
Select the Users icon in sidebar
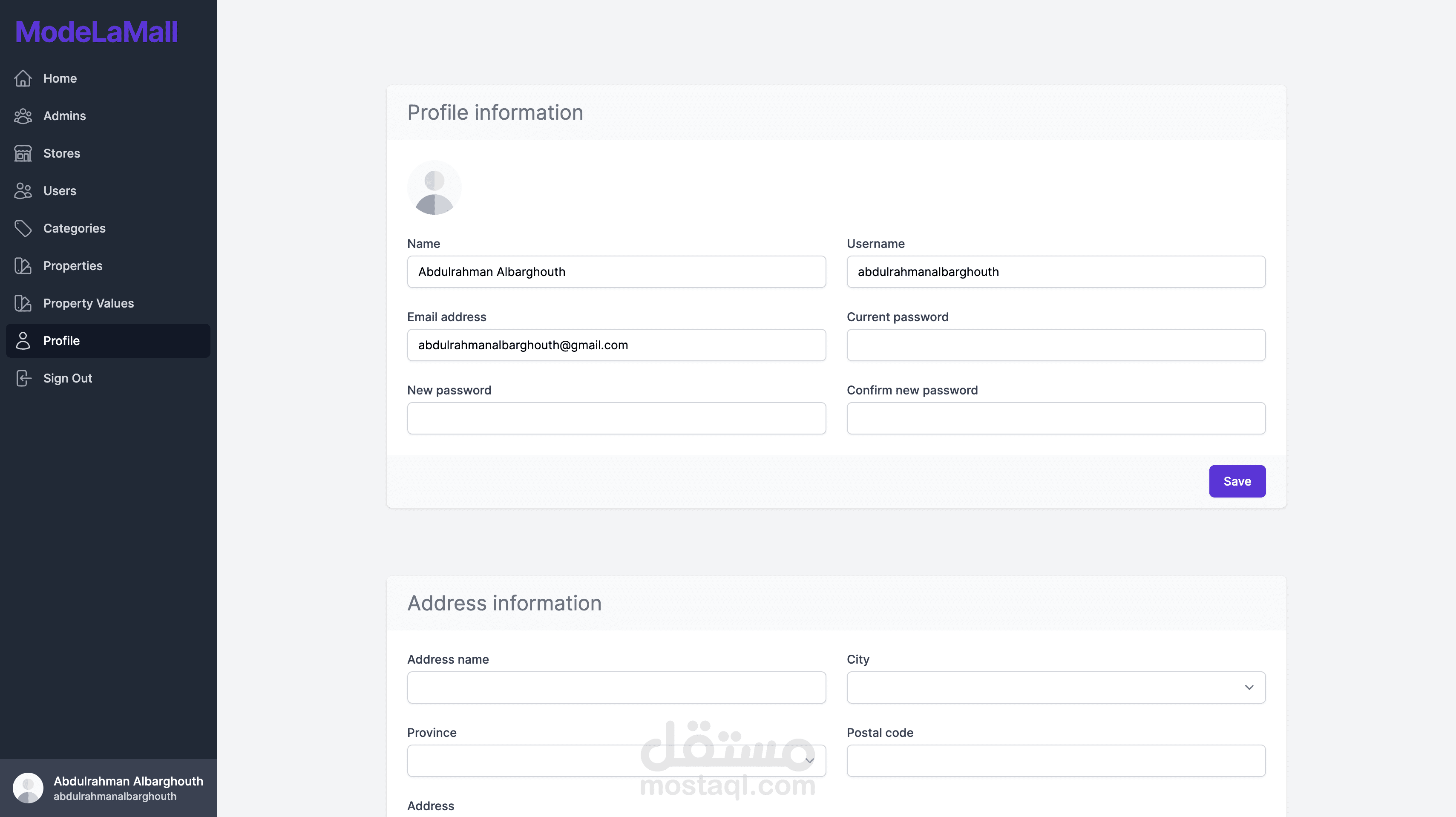tap(23, 191)
